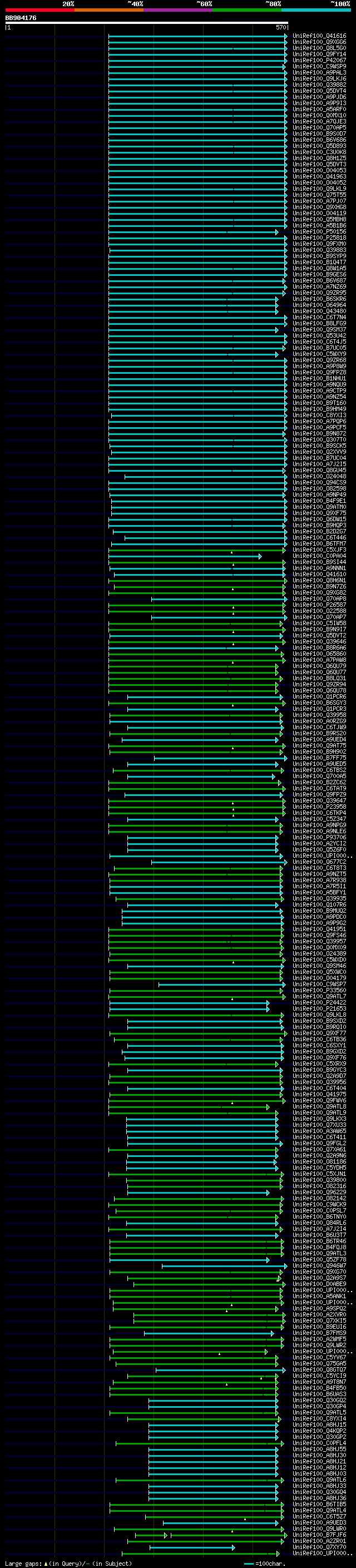Select hit UniRef100_Q9LKJ6
The width and height of the screenshot is (356, 1568).
(319, 78)
